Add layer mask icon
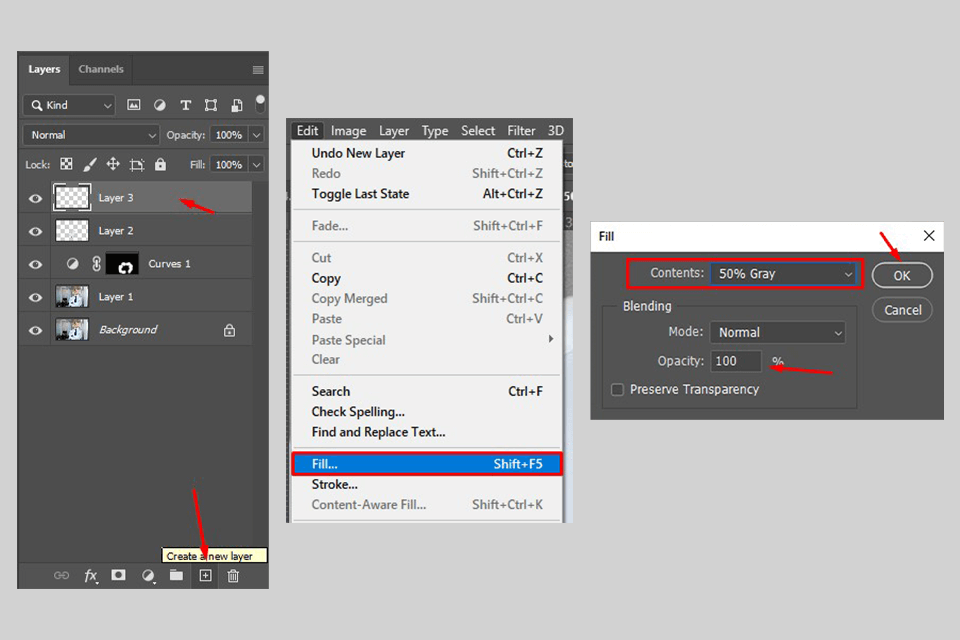The image size is (960, 640). (118, 574)
